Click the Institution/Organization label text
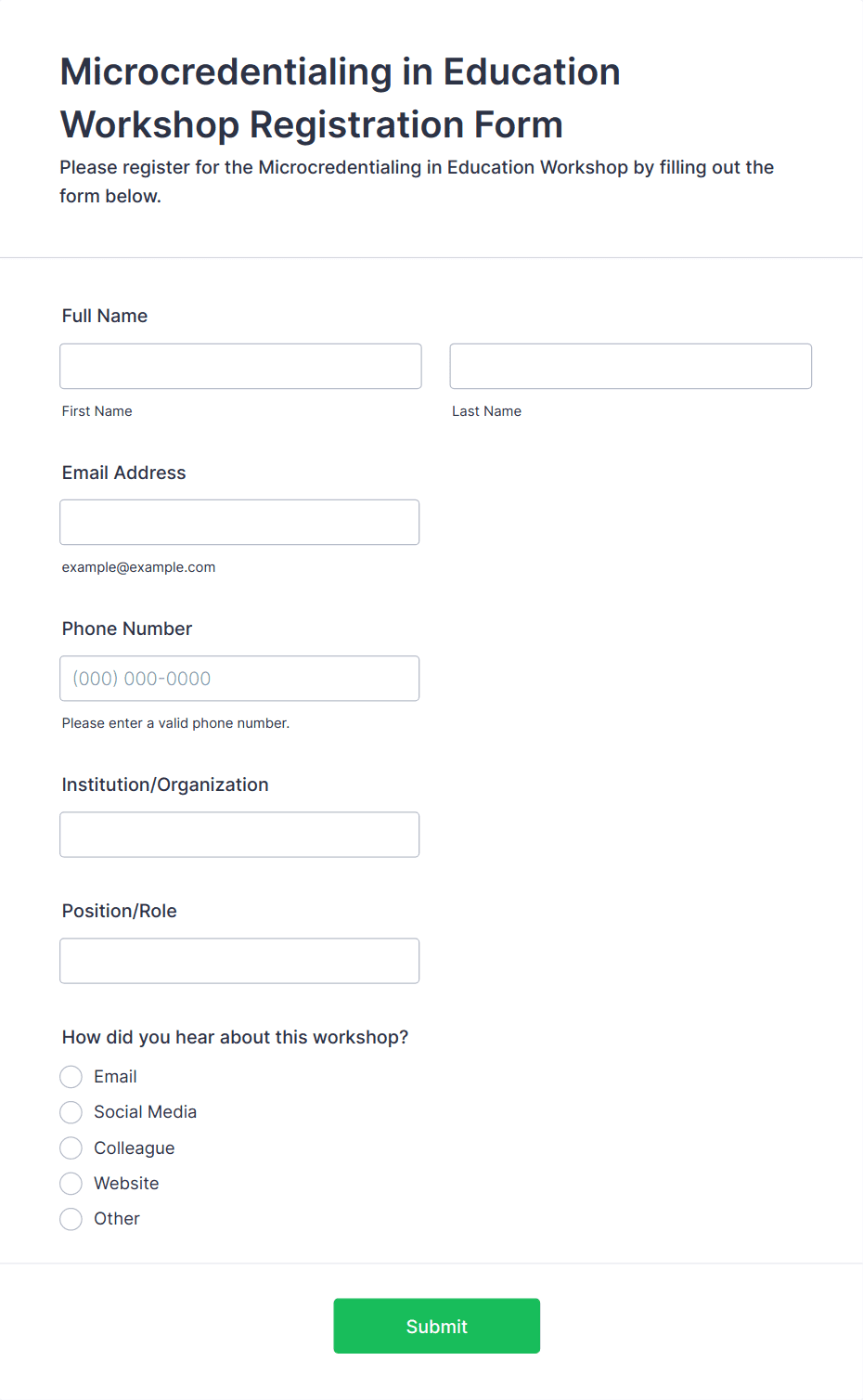The width and height of the screenshot is (863, 1400). click(x=165, y=784)
